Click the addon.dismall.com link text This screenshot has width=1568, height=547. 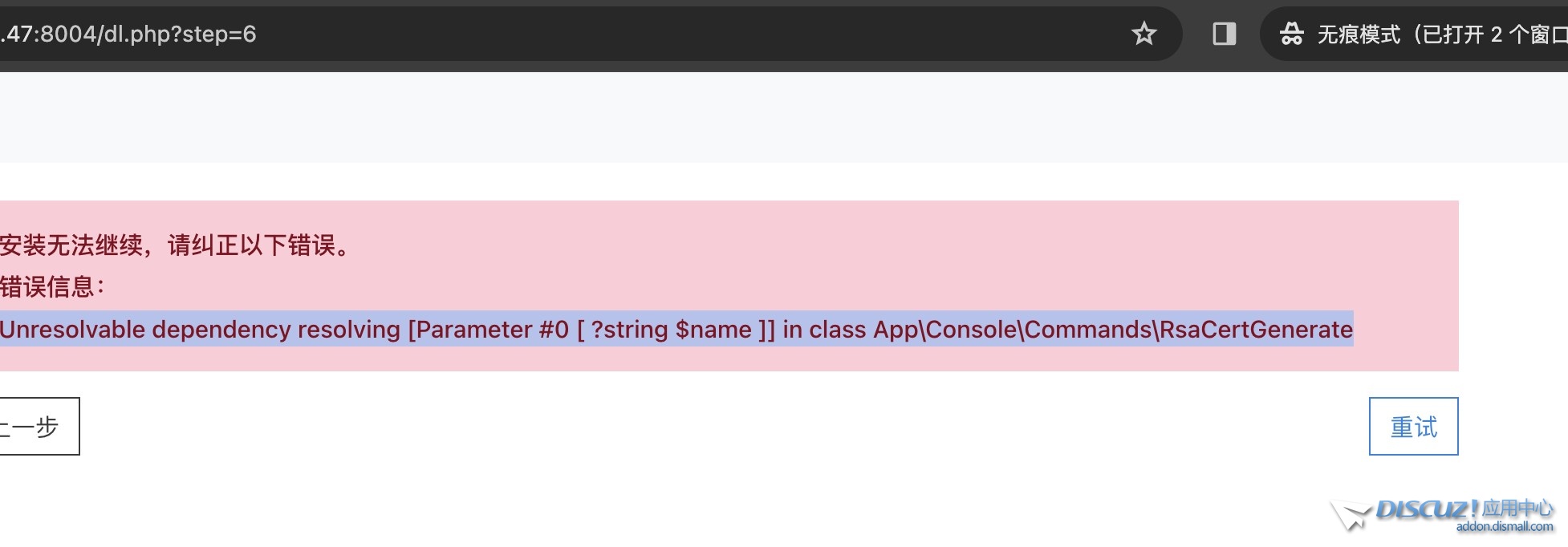click(1505, 527)
